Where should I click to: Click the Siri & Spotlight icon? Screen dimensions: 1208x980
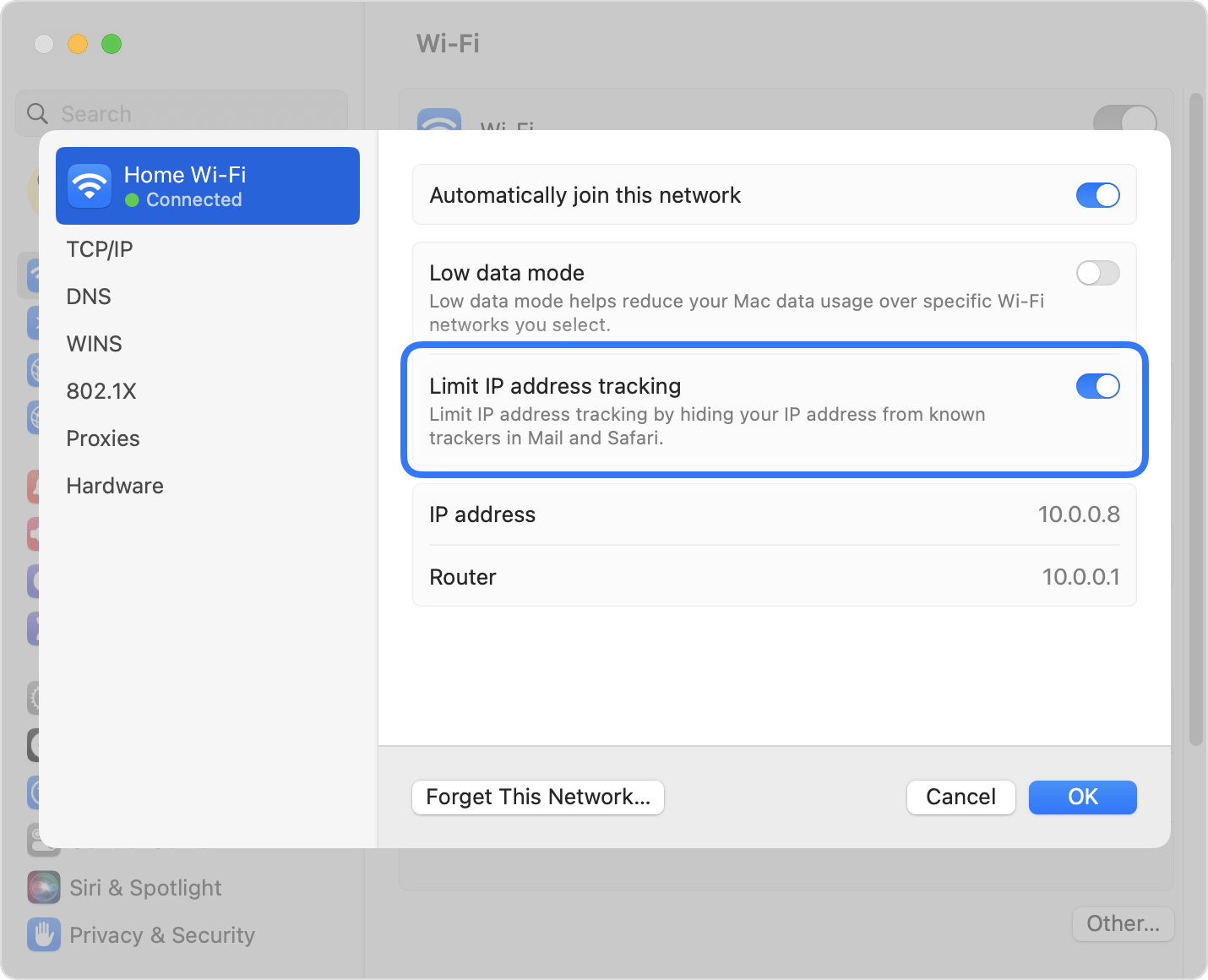tap(44, 888)
